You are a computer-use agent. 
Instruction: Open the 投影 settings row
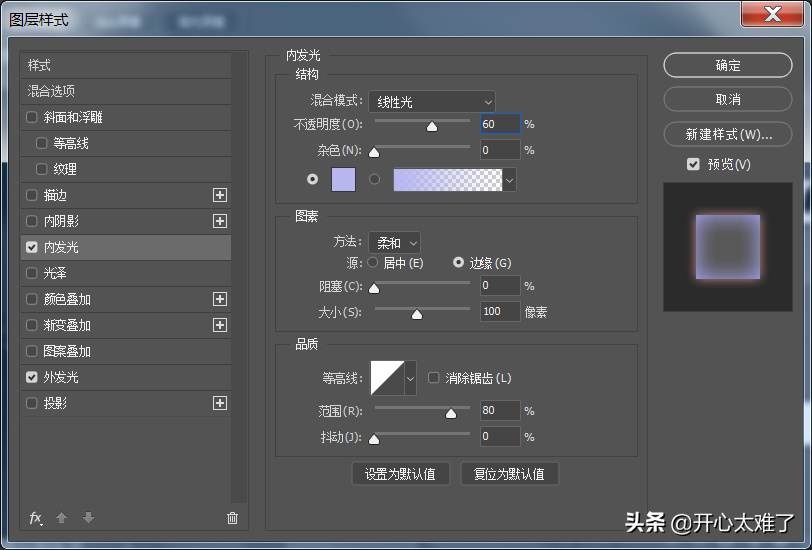click(x=126, y=403)
